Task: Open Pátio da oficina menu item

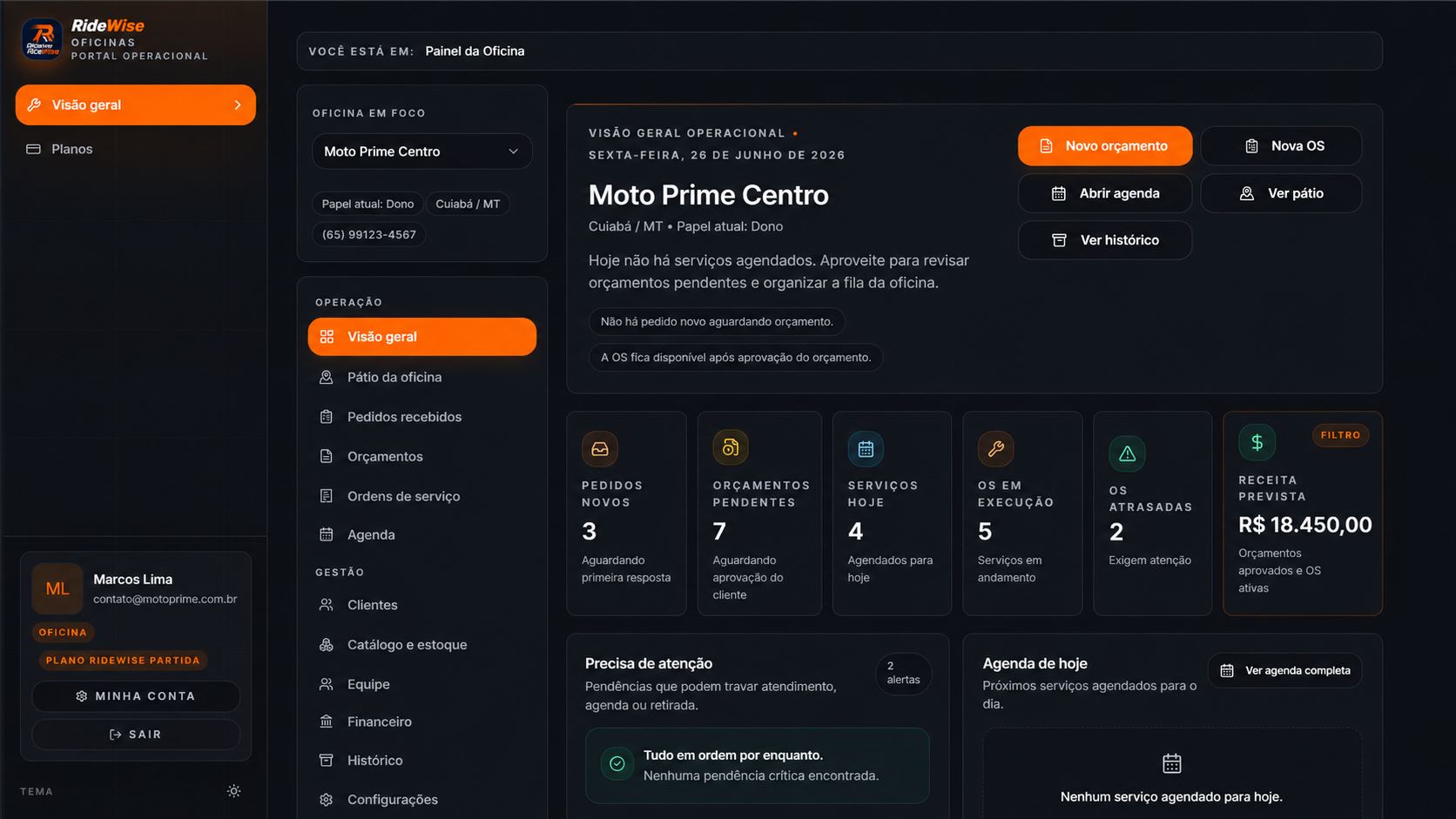Action: coord(421,377)
